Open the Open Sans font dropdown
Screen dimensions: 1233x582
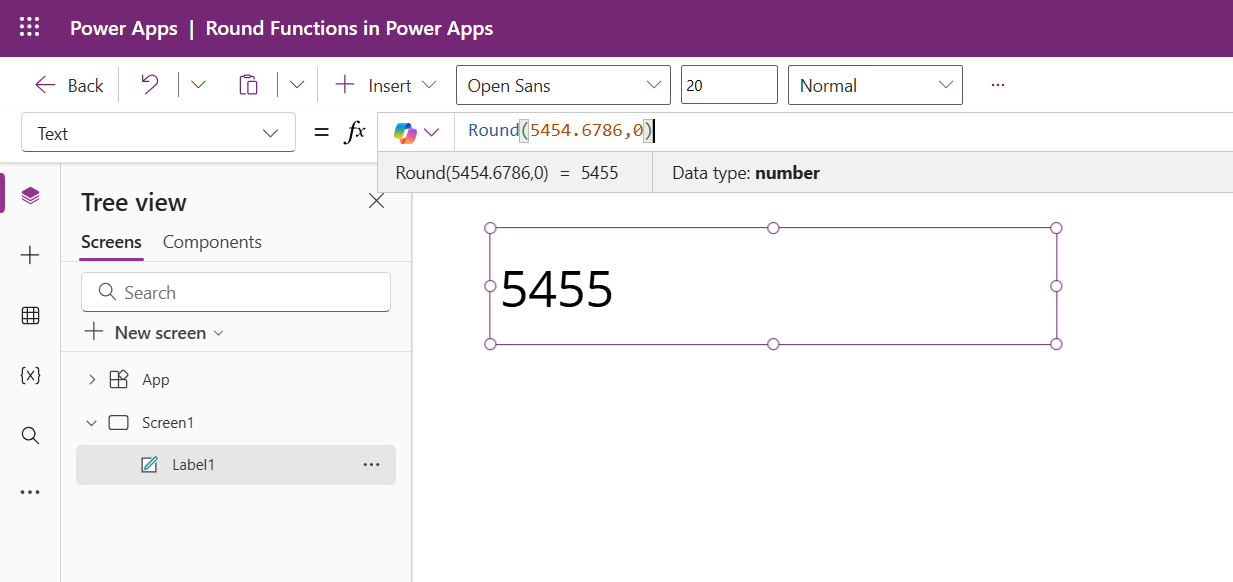(562, 85)
